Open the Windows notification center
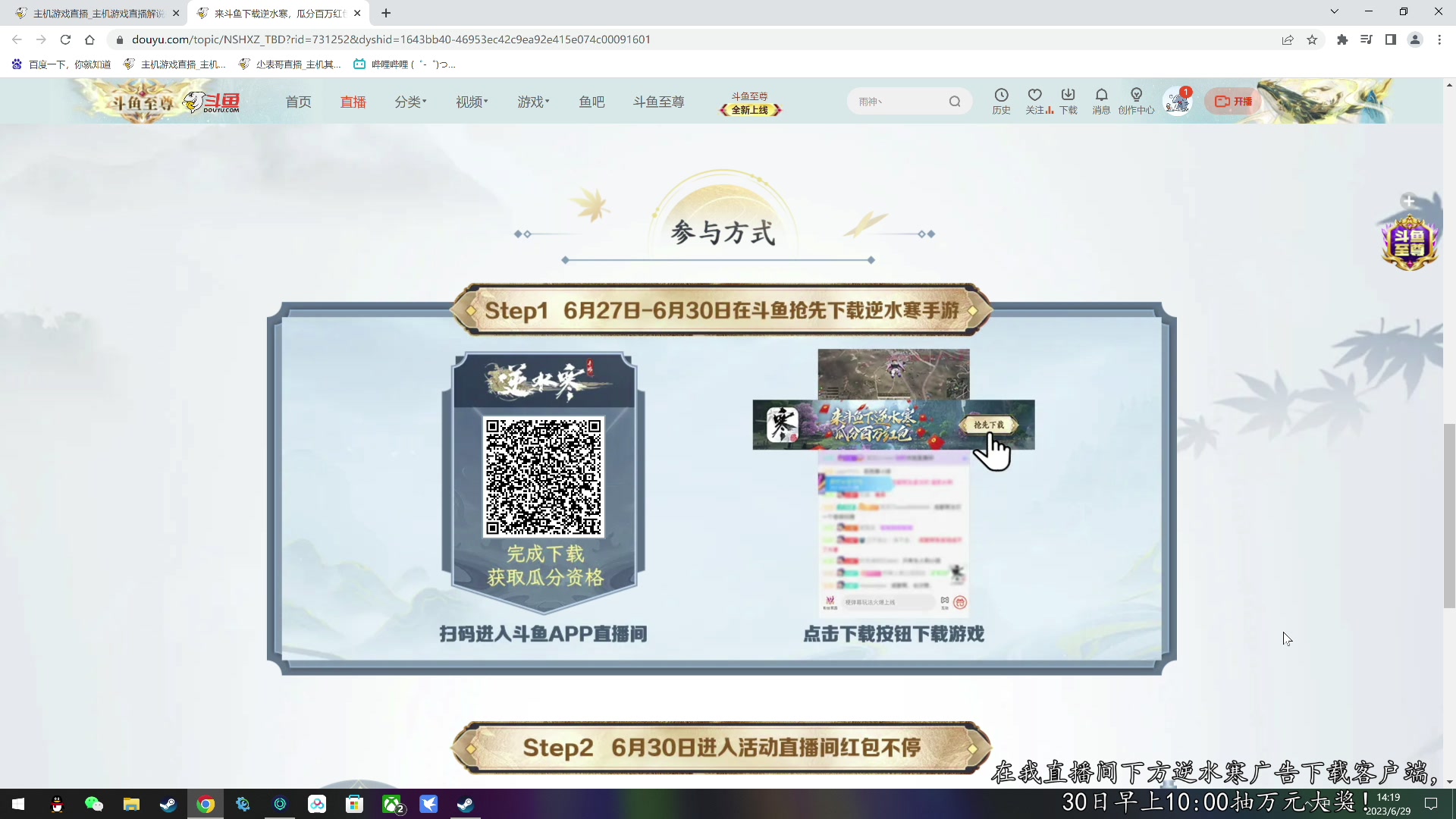The image size is (1456, 819). pyautogui.click(x=1431, y=804)
